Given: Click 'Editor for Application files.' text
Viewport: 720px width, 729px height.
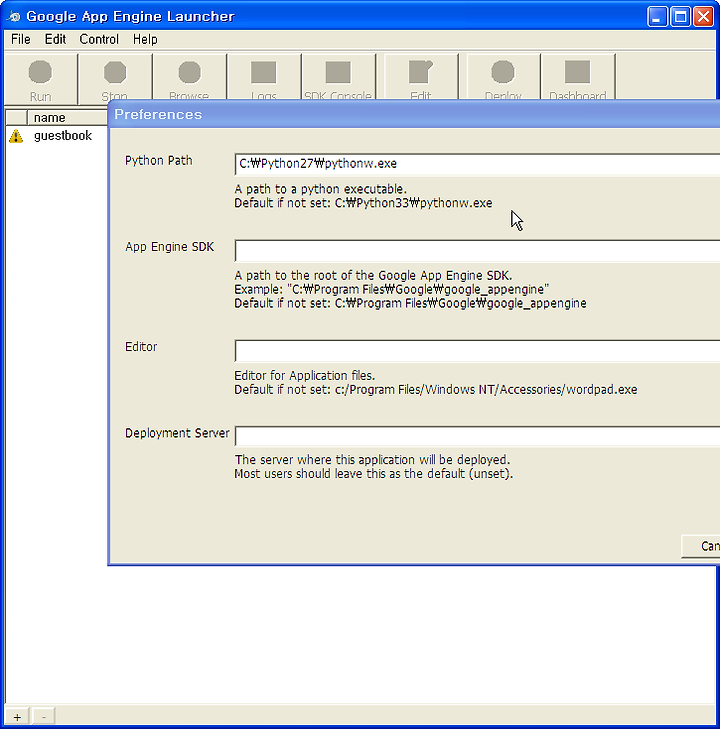Looking at the screenshot, I should (x=304, y=376).
